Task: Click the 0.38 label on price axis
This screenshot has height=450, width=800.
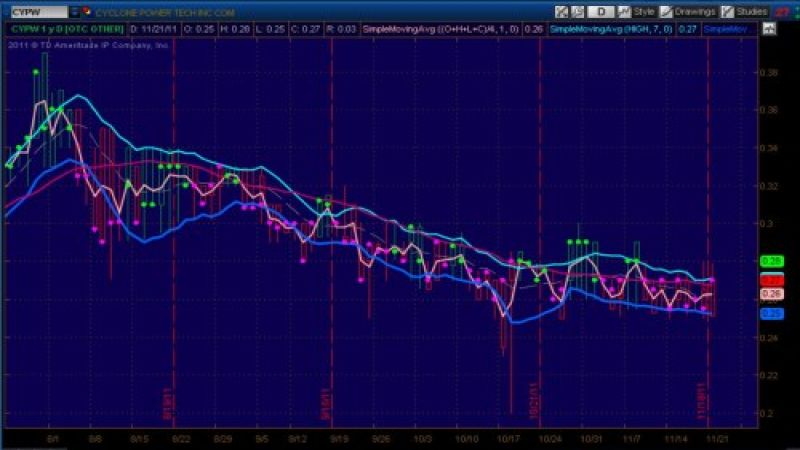Action: click(769, 72)
